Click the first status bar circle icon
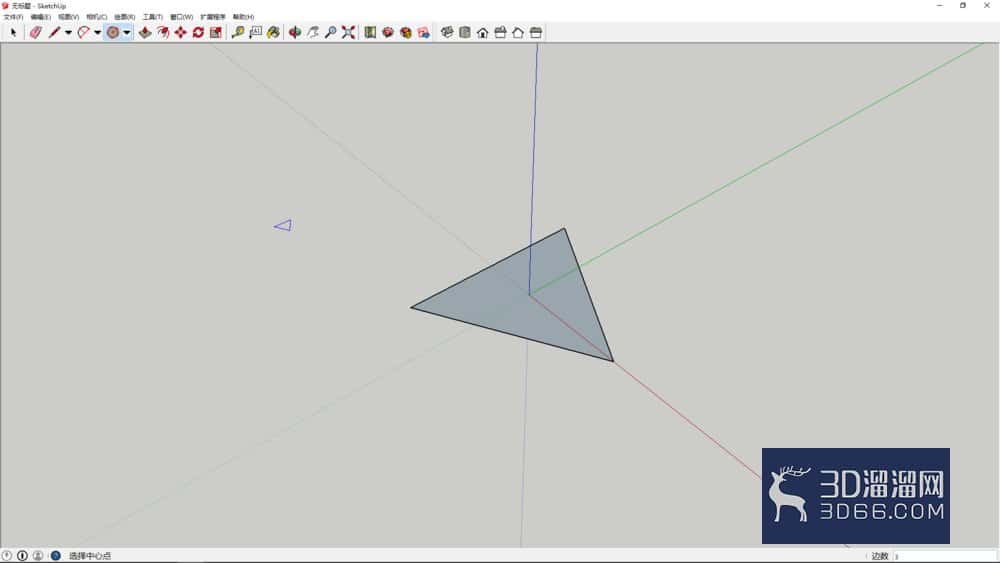Viewport: 1000px width, 563px height. [7, 556]
